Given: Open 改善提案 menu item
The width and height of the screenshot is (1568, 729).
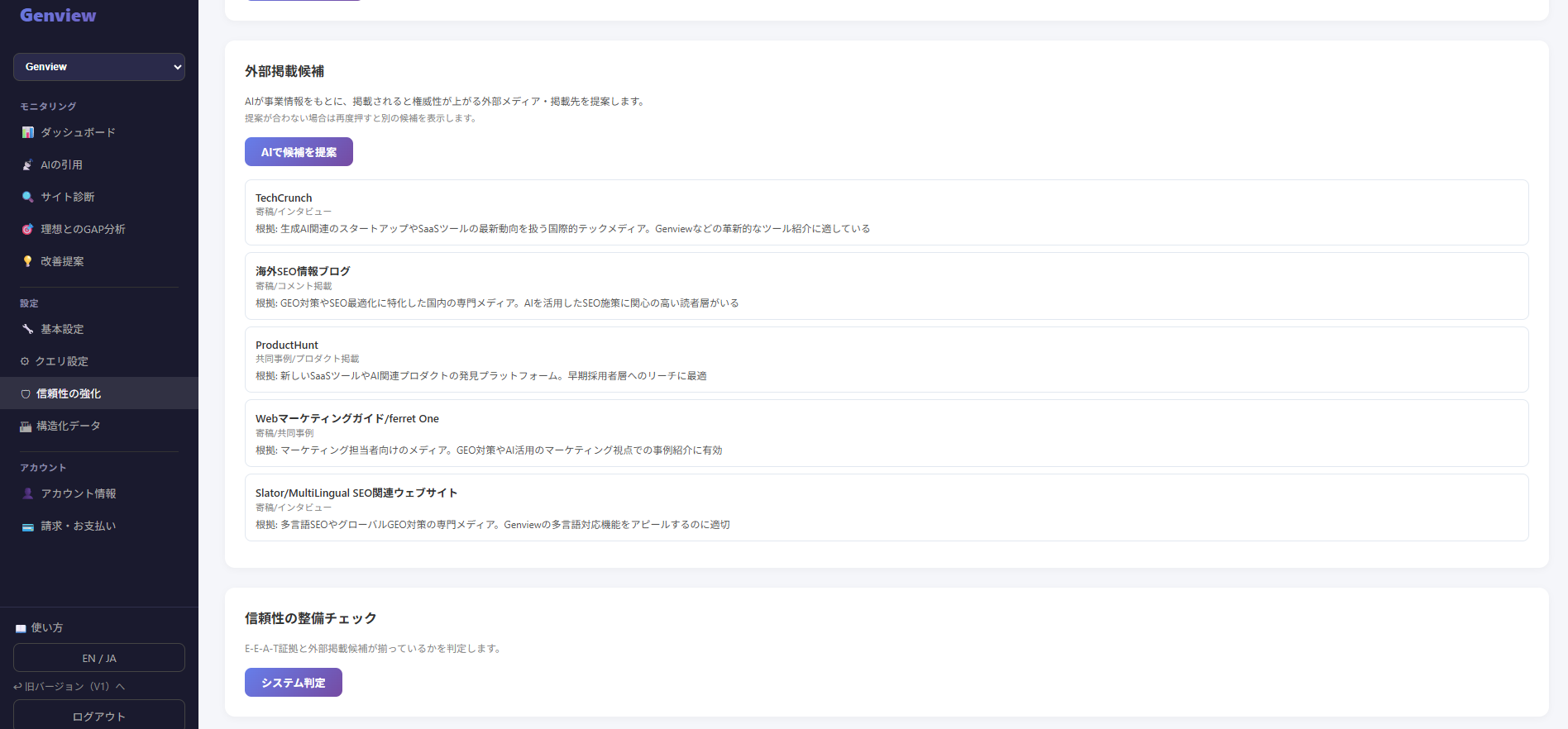Looking at the screenshot, I should (99, 261).
